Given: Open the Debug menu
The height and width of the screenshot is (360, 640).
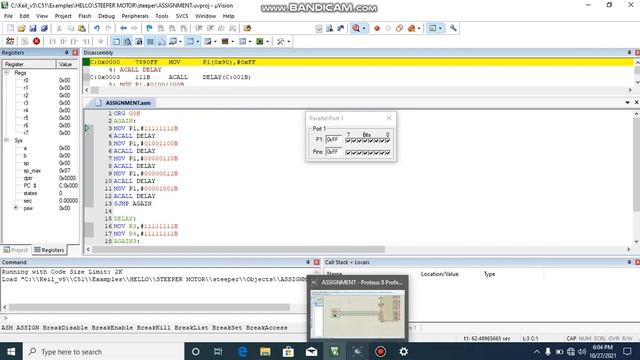Looking at the screenshot, I should (106, 16).
